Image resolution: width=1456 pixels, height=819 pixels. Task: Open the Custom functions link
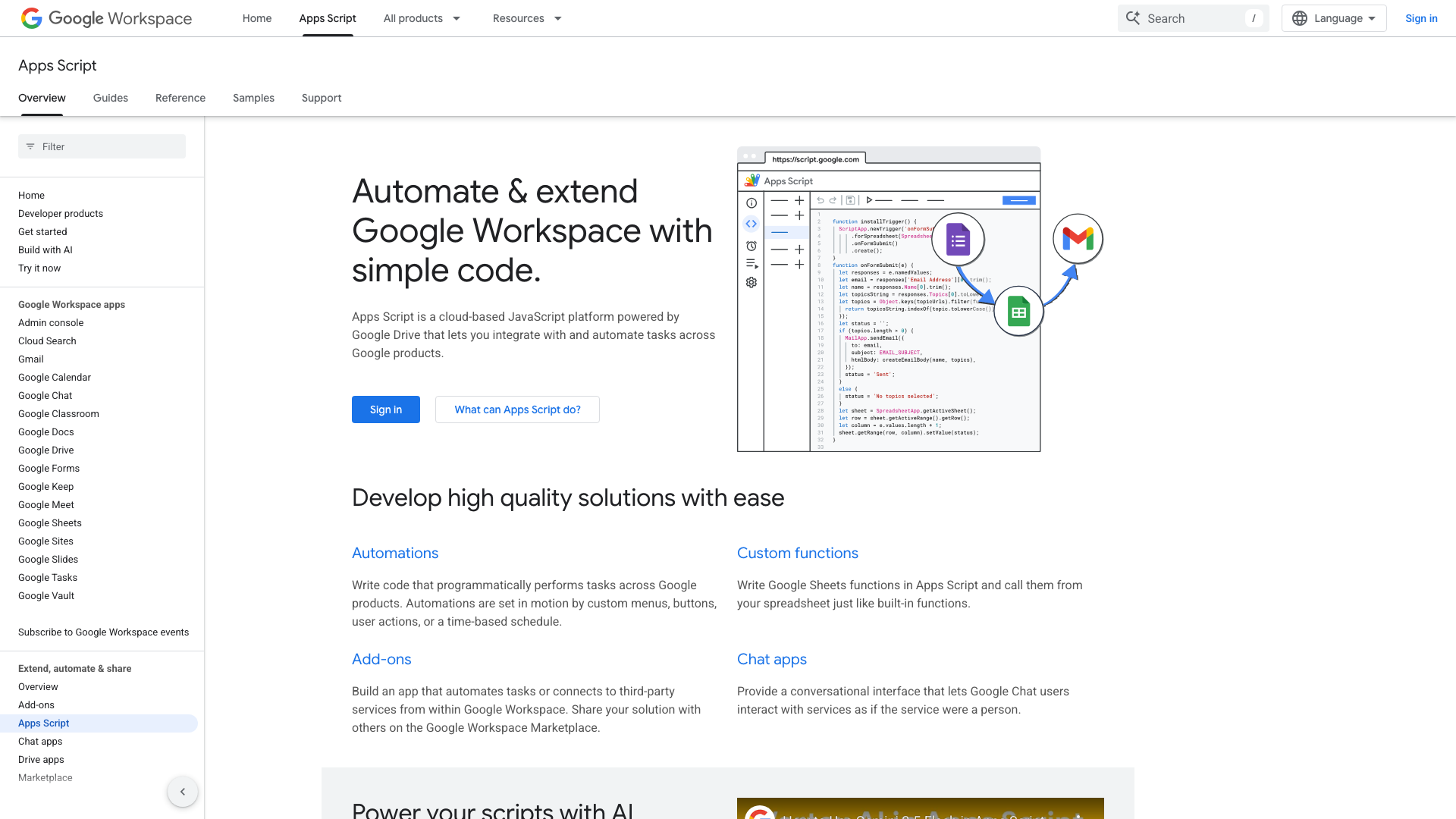pos(798,553)
